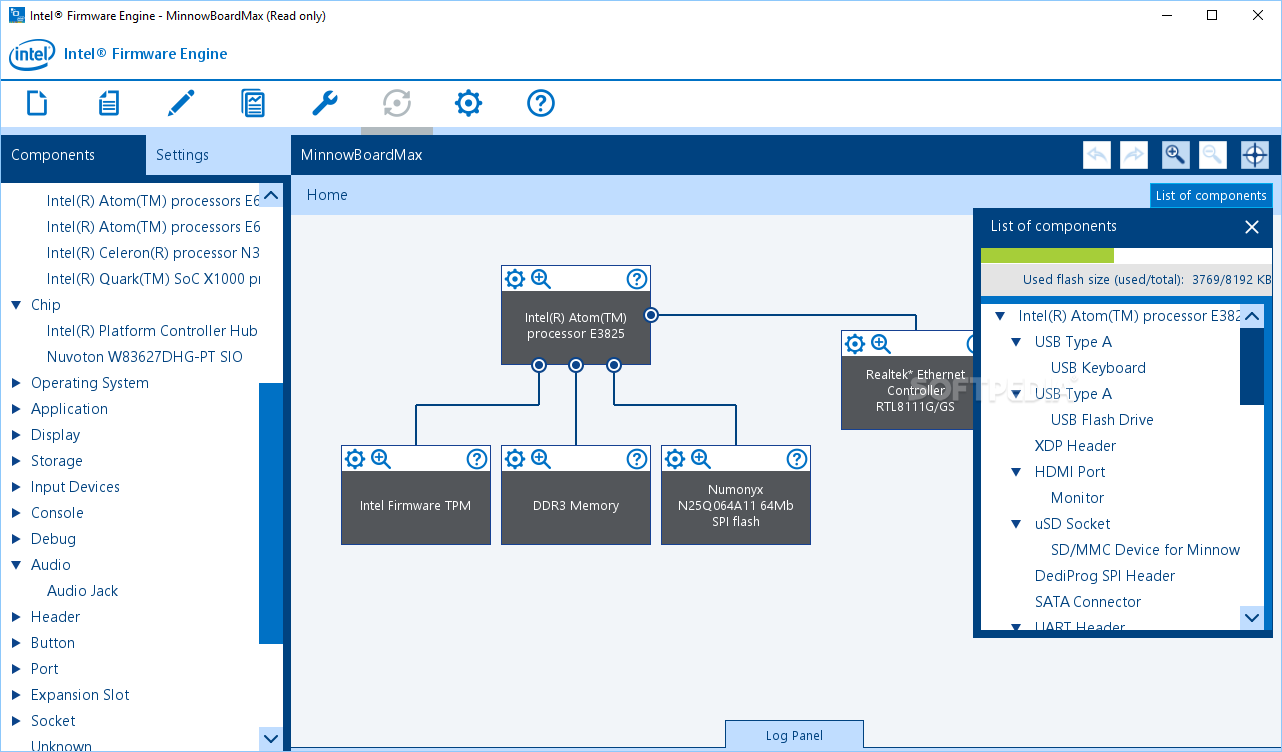
Task: Click the greyed refresh/update toolbar icon
Action: tap(397, 103)
